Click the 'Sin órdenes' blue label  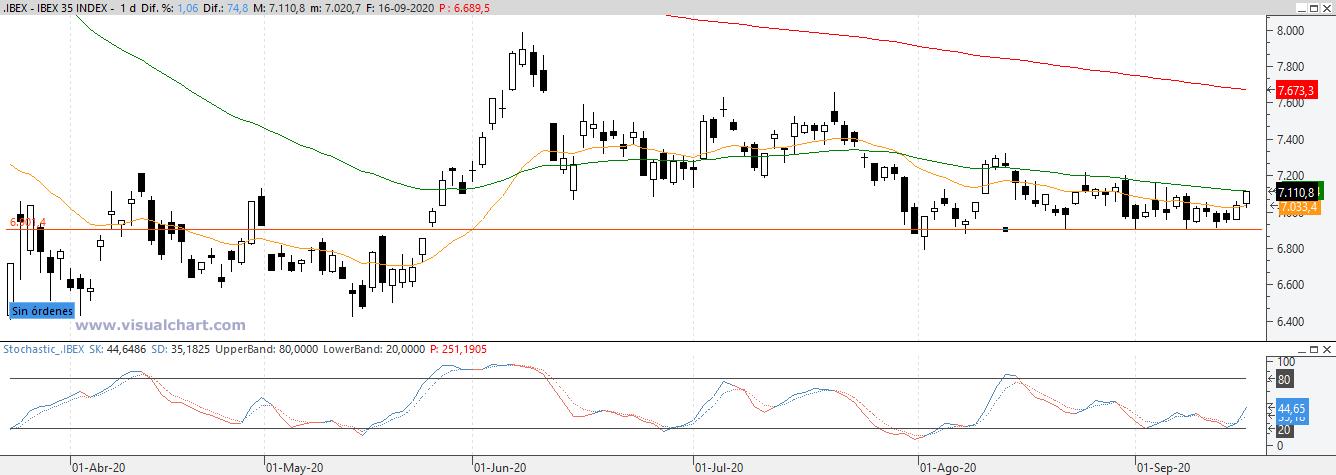(x=42, y=310)
